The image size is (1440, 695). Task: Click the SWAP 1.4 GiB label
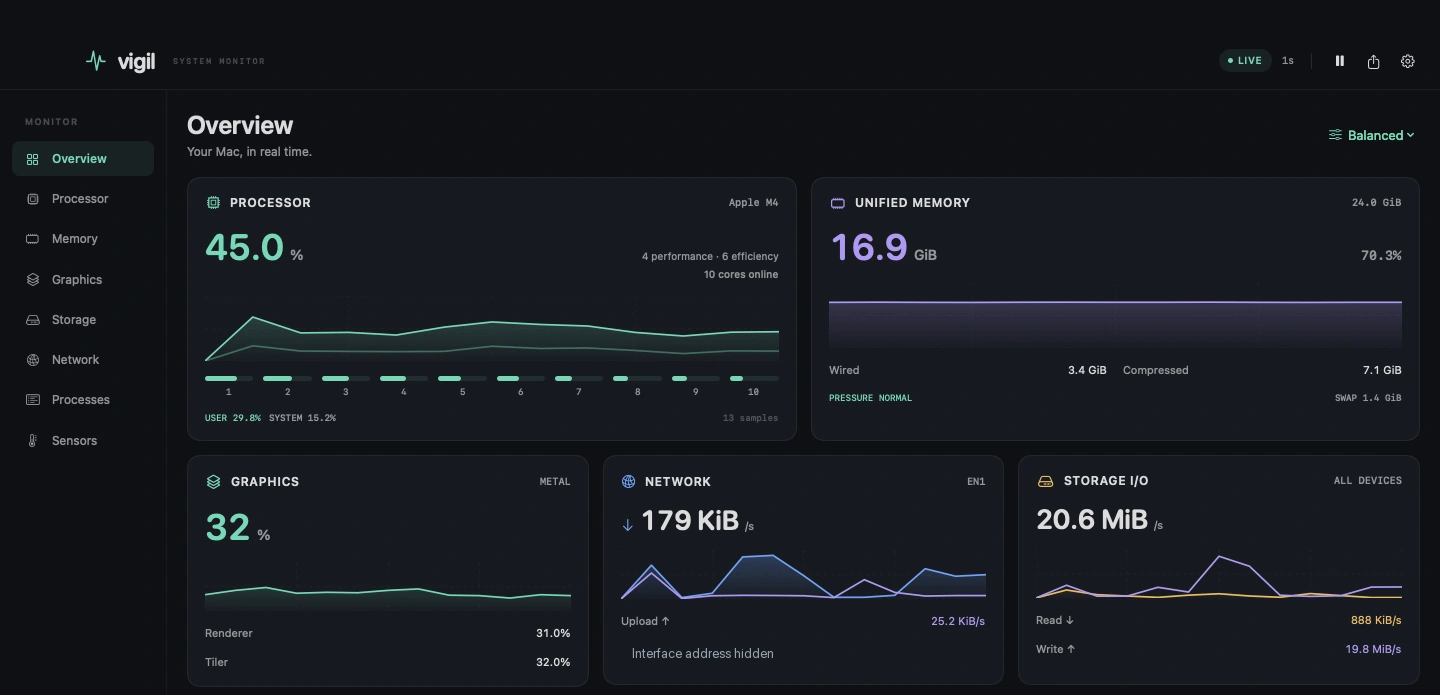click(x=1368, y=398)
